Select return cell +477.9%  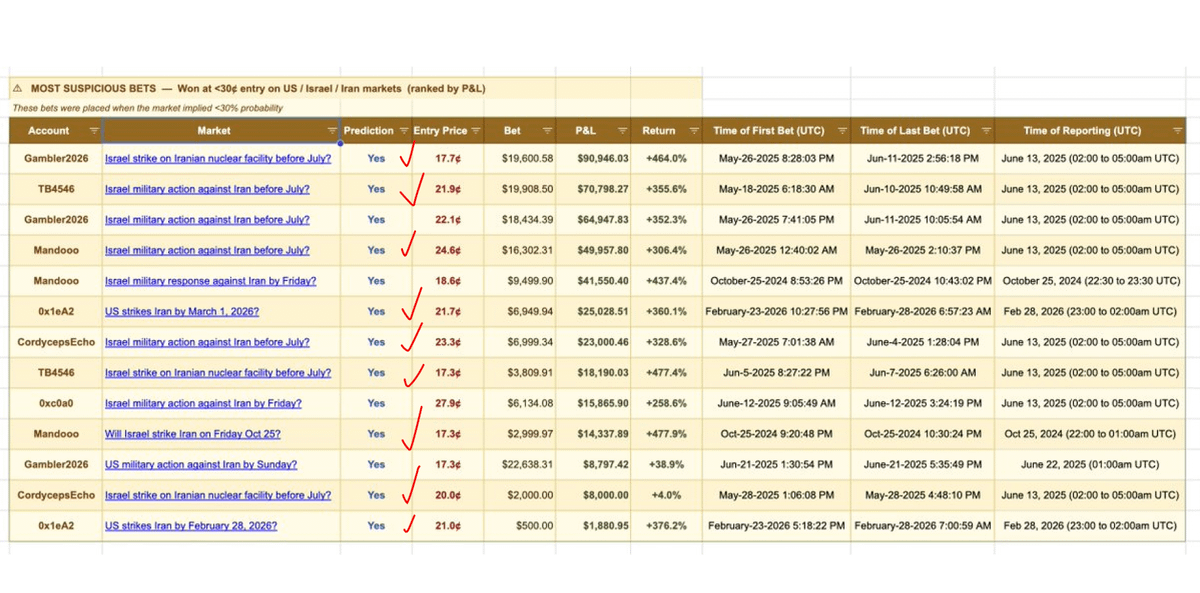click(x=668, y=434)
